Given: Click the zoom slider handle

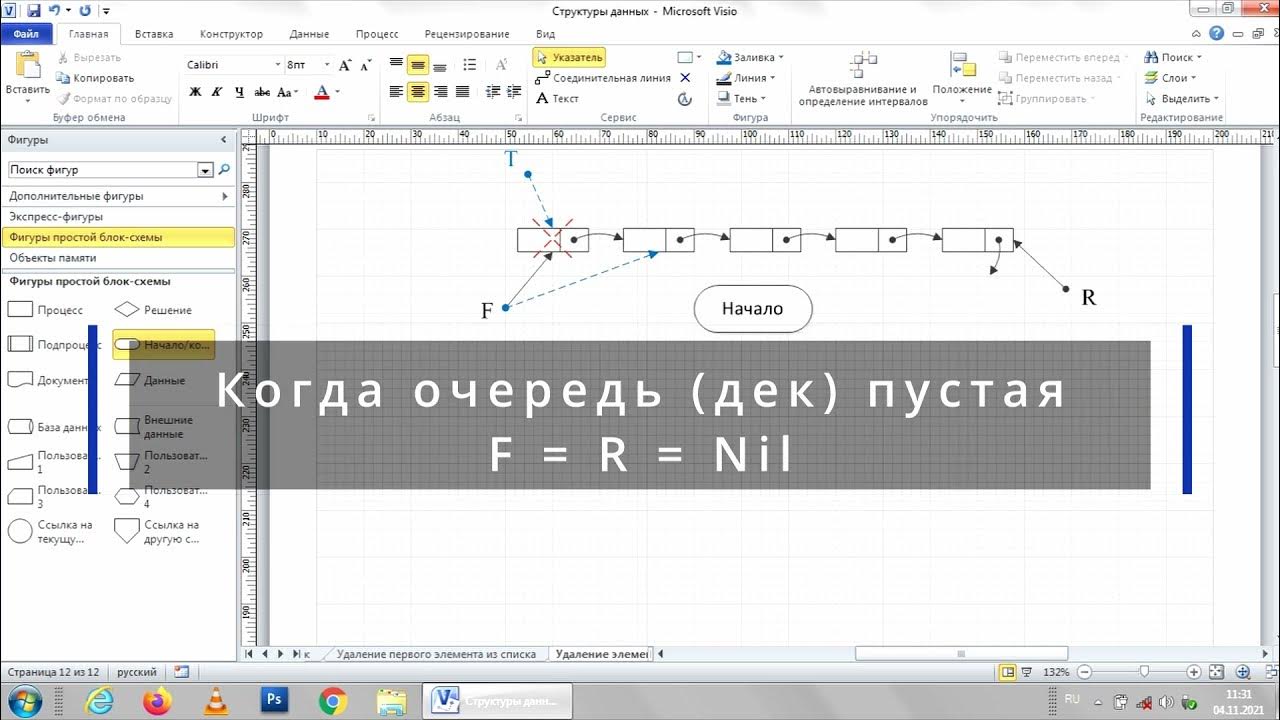Looking at the screenshot, I should tap(1144, 672).
